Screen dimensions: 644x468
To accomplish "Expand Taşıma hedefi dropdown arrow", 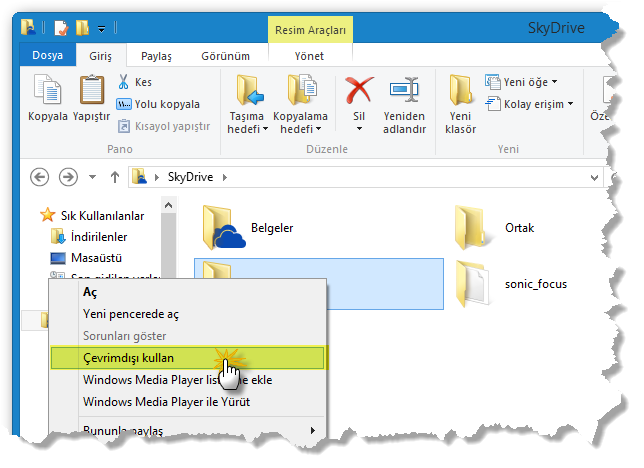I will pos(265,129).
